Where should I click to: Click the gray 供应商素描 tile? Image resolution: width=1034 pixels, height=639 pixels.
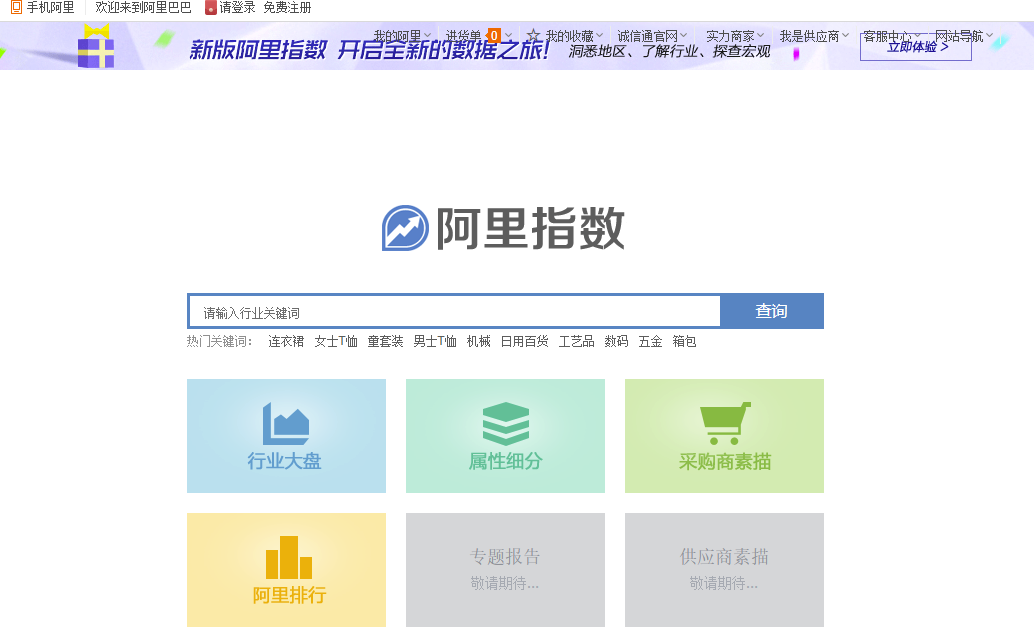(x=724, y=570)
